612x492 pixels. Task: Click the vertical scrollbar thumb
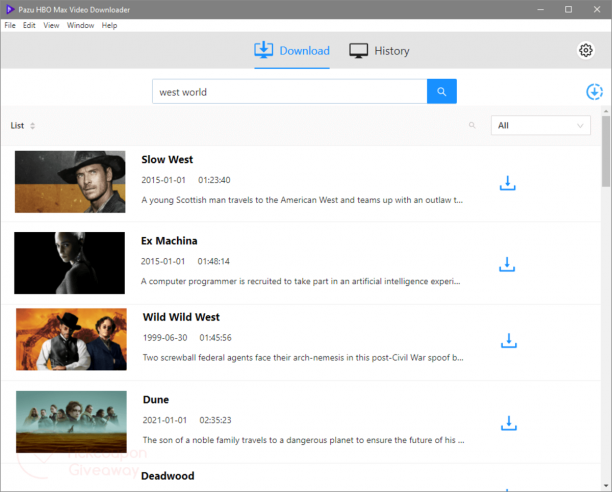click(606, 151)
